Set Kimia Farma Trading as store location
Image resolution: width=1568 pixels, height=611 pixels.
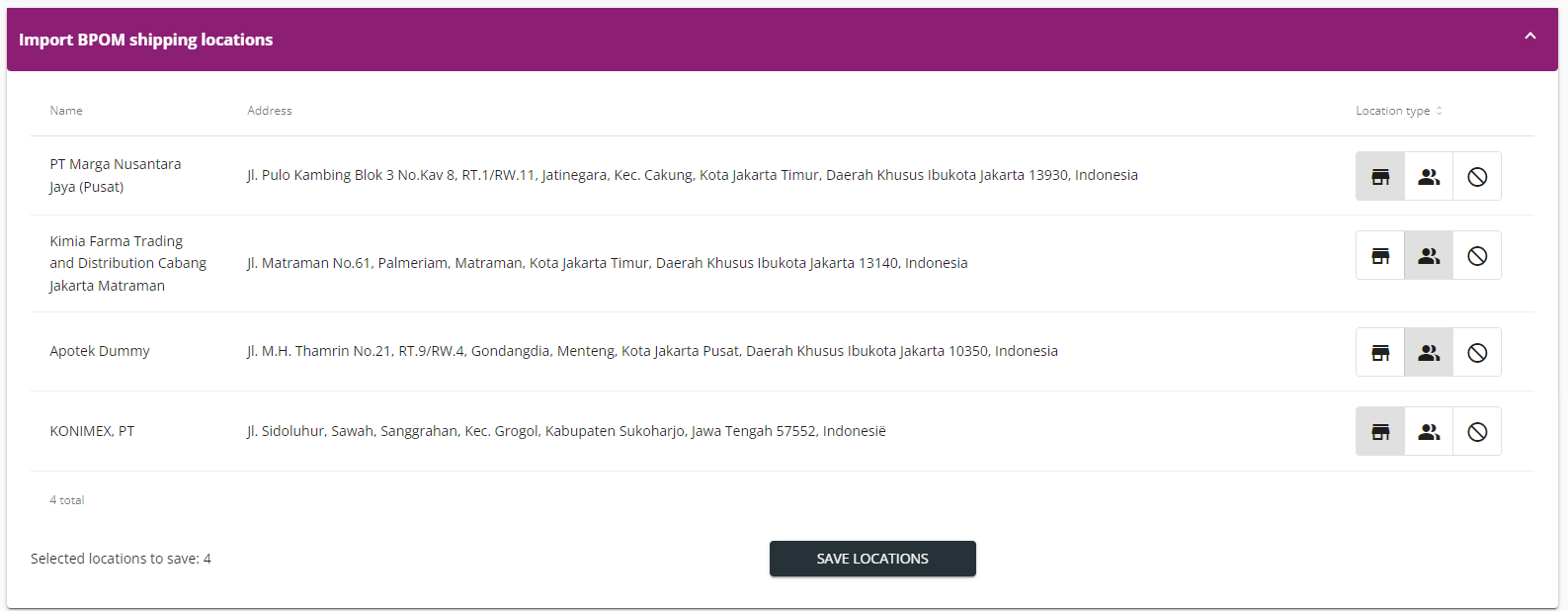(1380, 255)
